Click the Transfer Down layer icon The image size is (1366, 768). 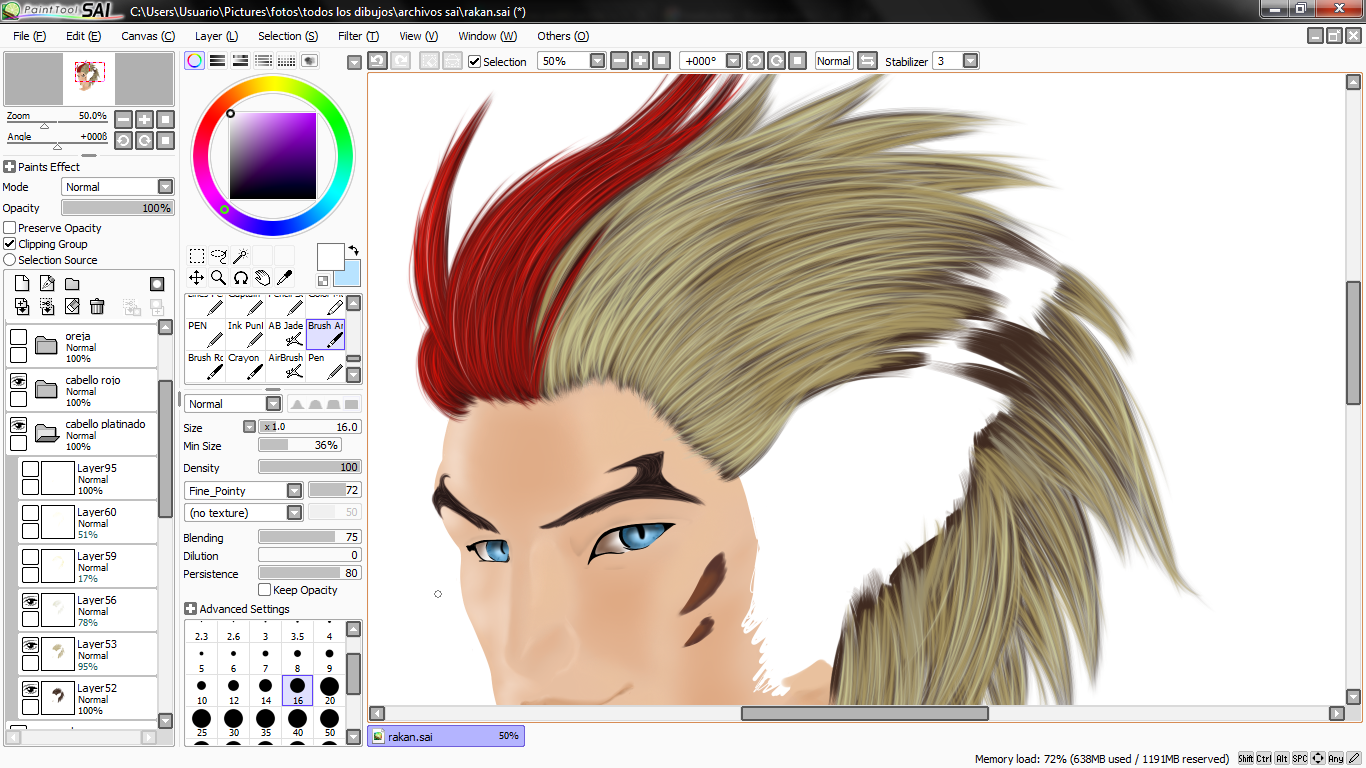[22, 306]
